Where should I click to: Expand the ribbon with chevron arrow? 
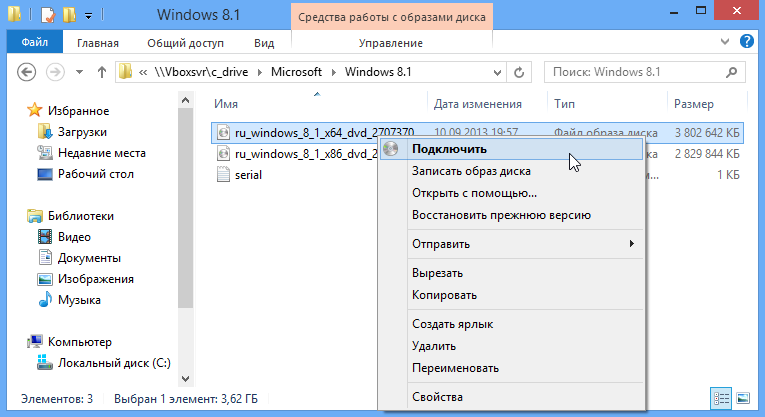tap(725, 42)
